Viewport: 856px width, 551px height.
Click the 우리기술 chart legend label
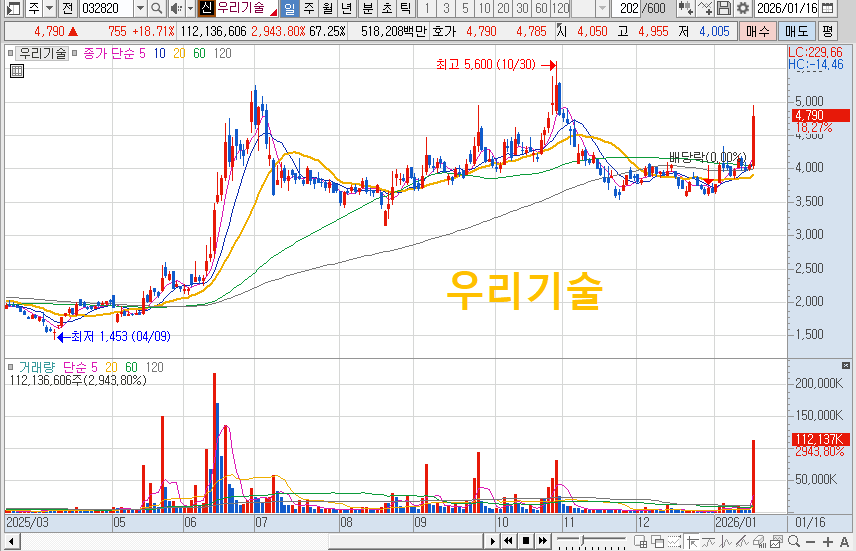(43, 54)
